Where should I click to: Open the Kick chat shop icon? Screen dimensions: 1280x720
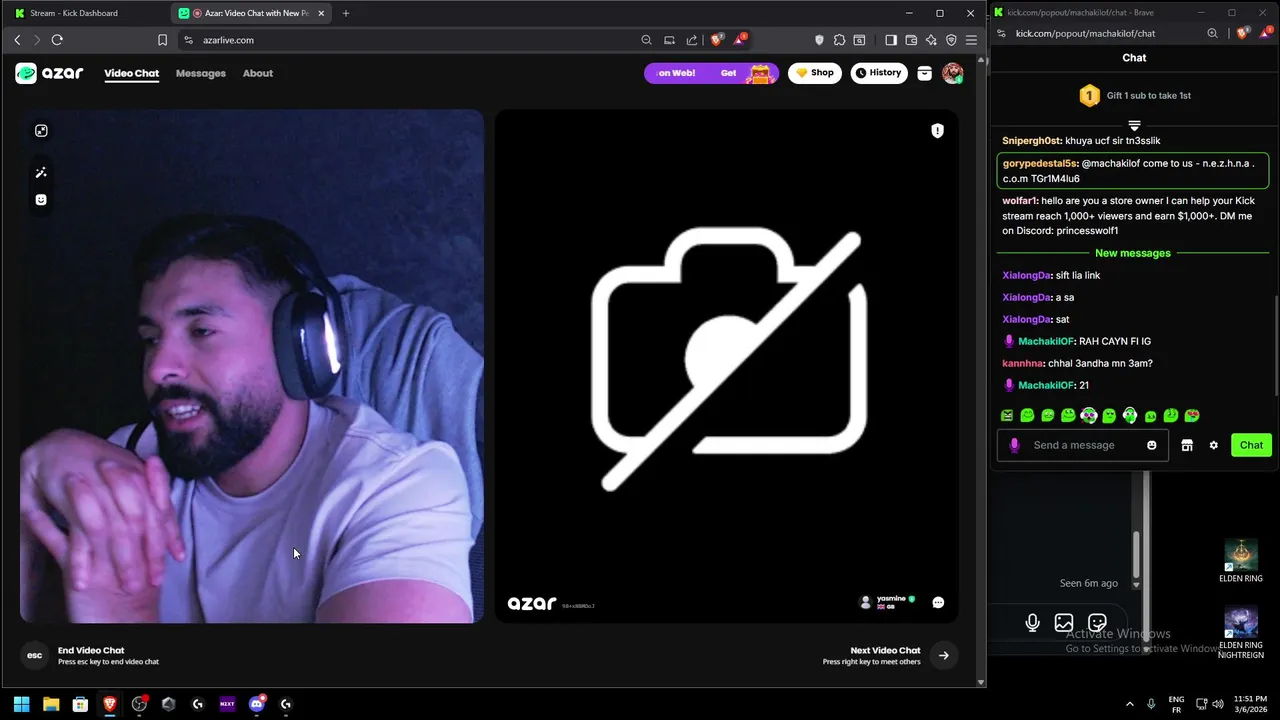tap(1187, 445)
